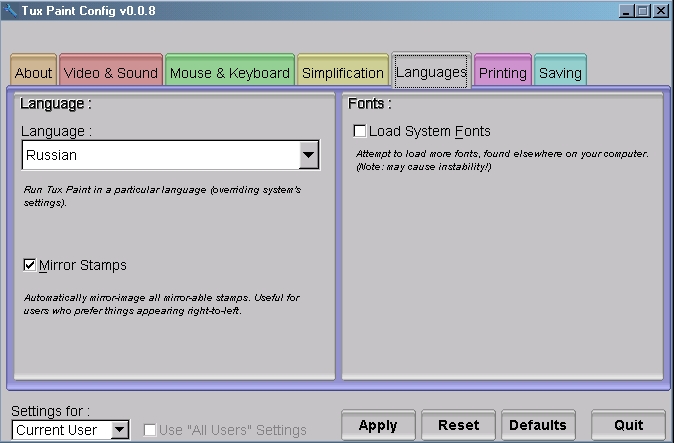Image resolution: width=674 pixels, height=443 pixels.
Task: Exit using the Quit button
Action: pyautogui.click(x=628, y=425)
